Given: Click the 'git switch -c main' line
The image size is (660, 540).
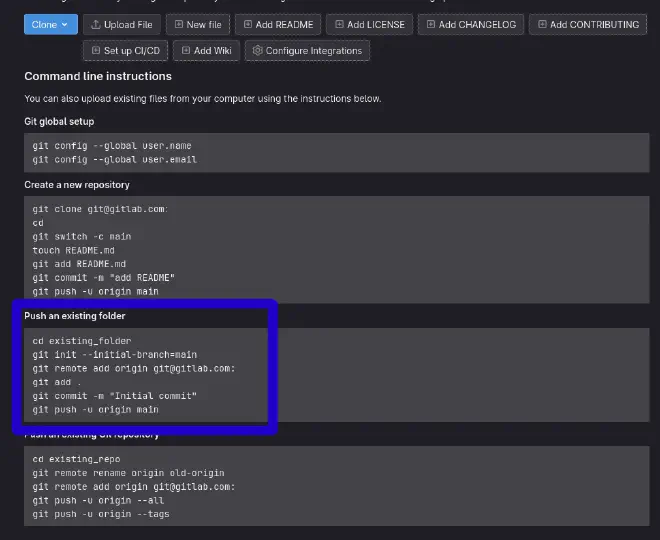Looking at the screenshot, I should [82, 237].
